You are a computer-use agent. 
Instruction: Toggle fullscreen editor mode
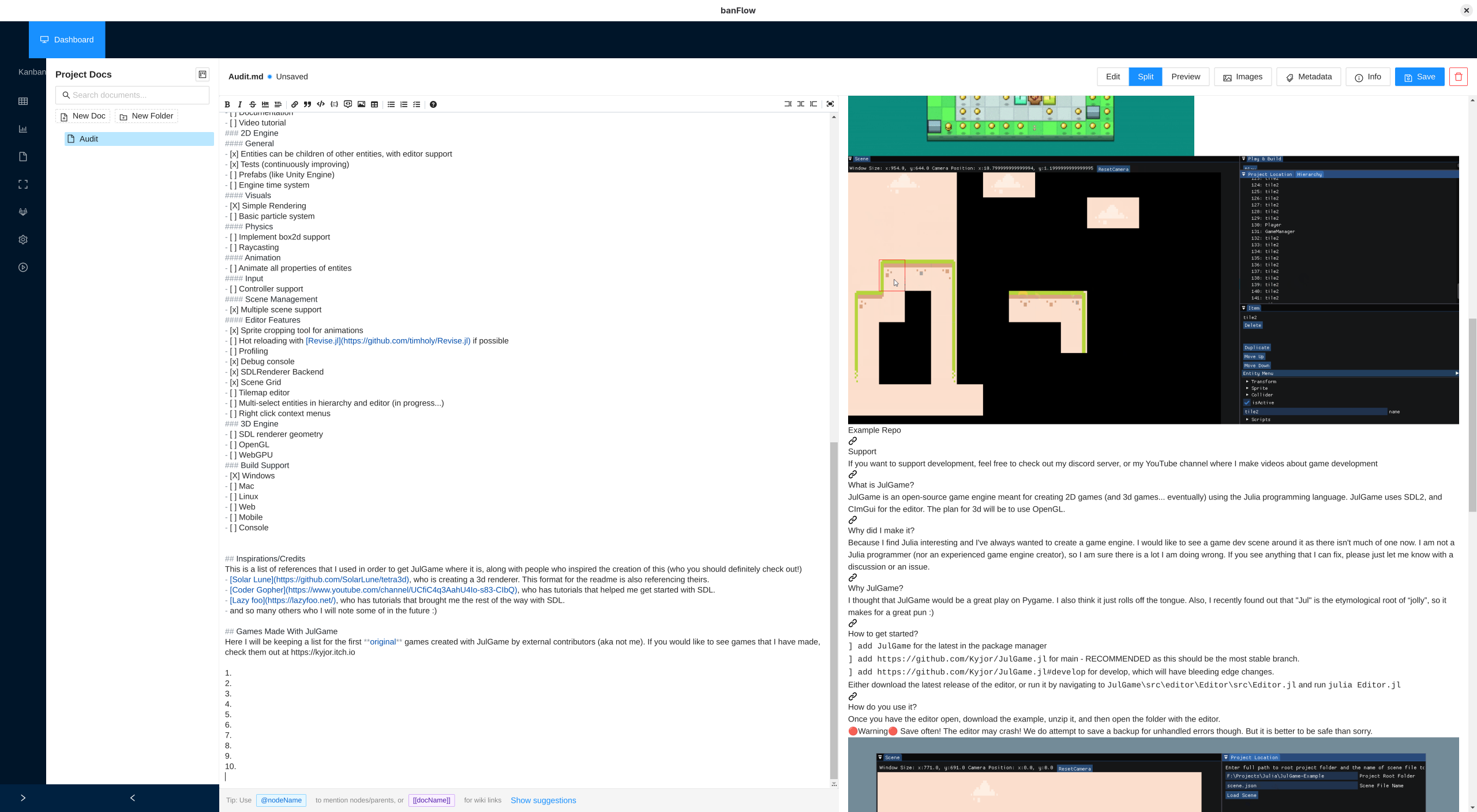click(x=830, y=104)
